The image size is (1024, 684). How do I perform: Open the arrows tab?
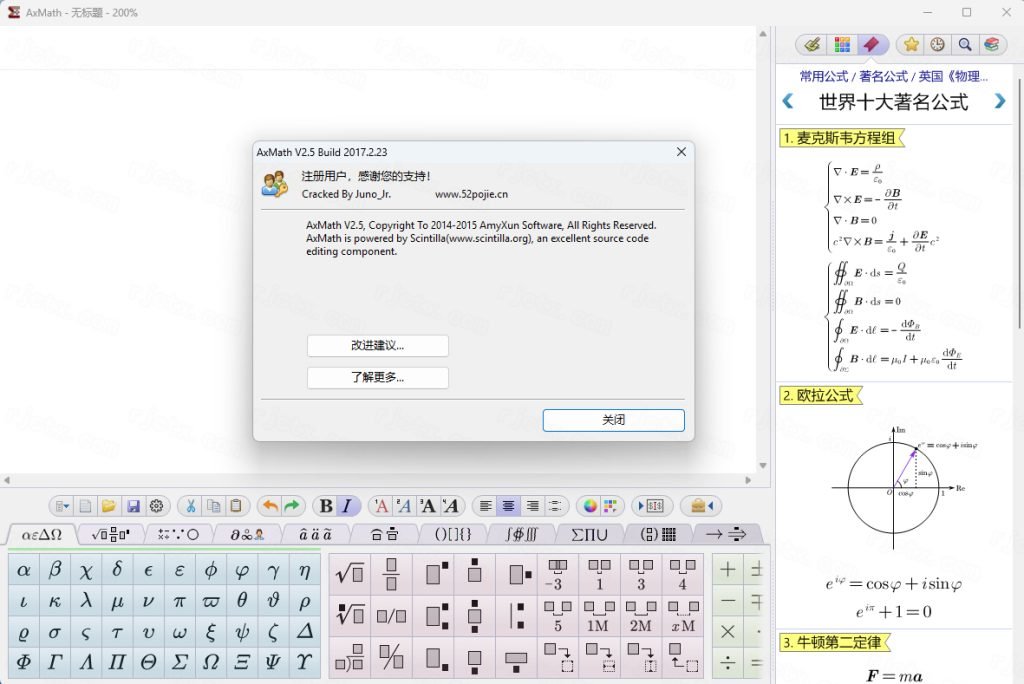tap(726, 534)
